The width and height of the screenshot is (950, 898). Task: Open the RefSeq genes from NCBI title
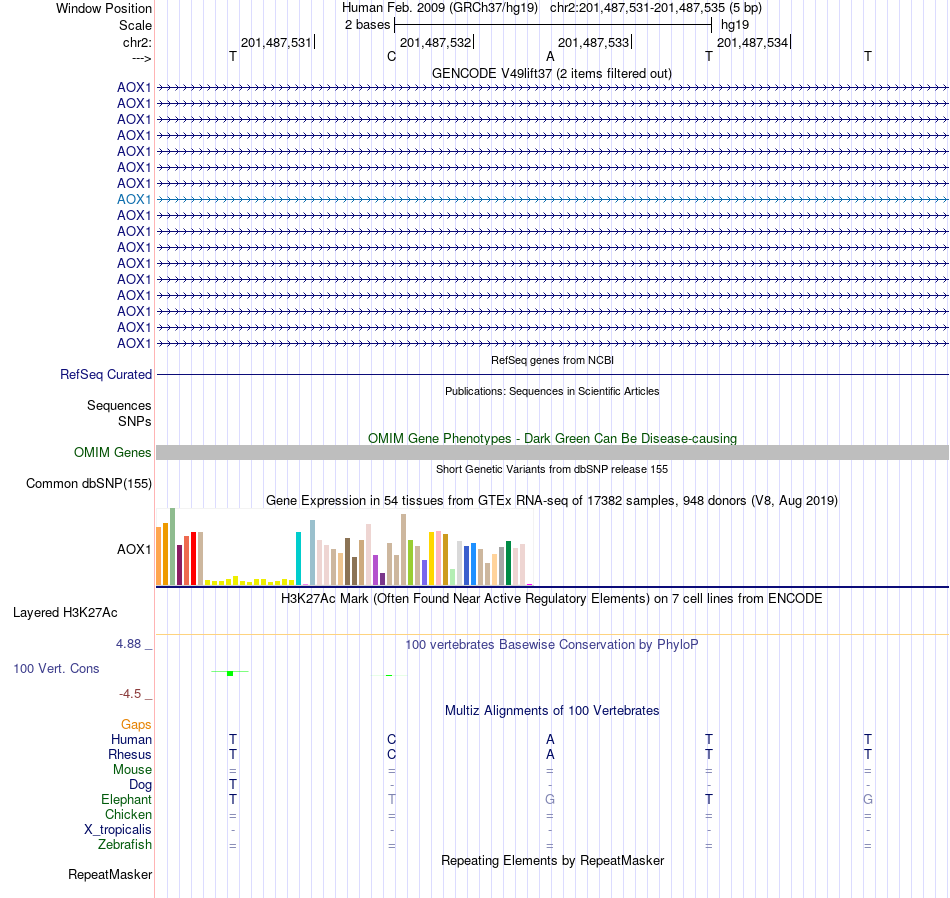click(552, 360)
